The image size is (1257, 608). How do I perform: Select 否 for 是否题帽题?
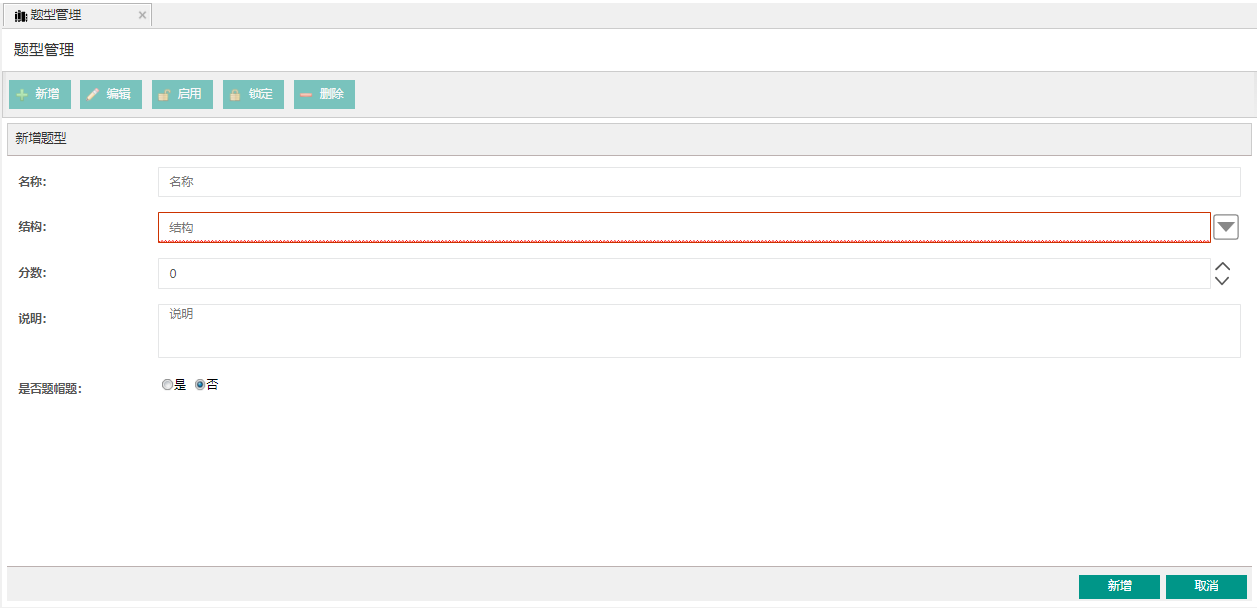point(200,385)
